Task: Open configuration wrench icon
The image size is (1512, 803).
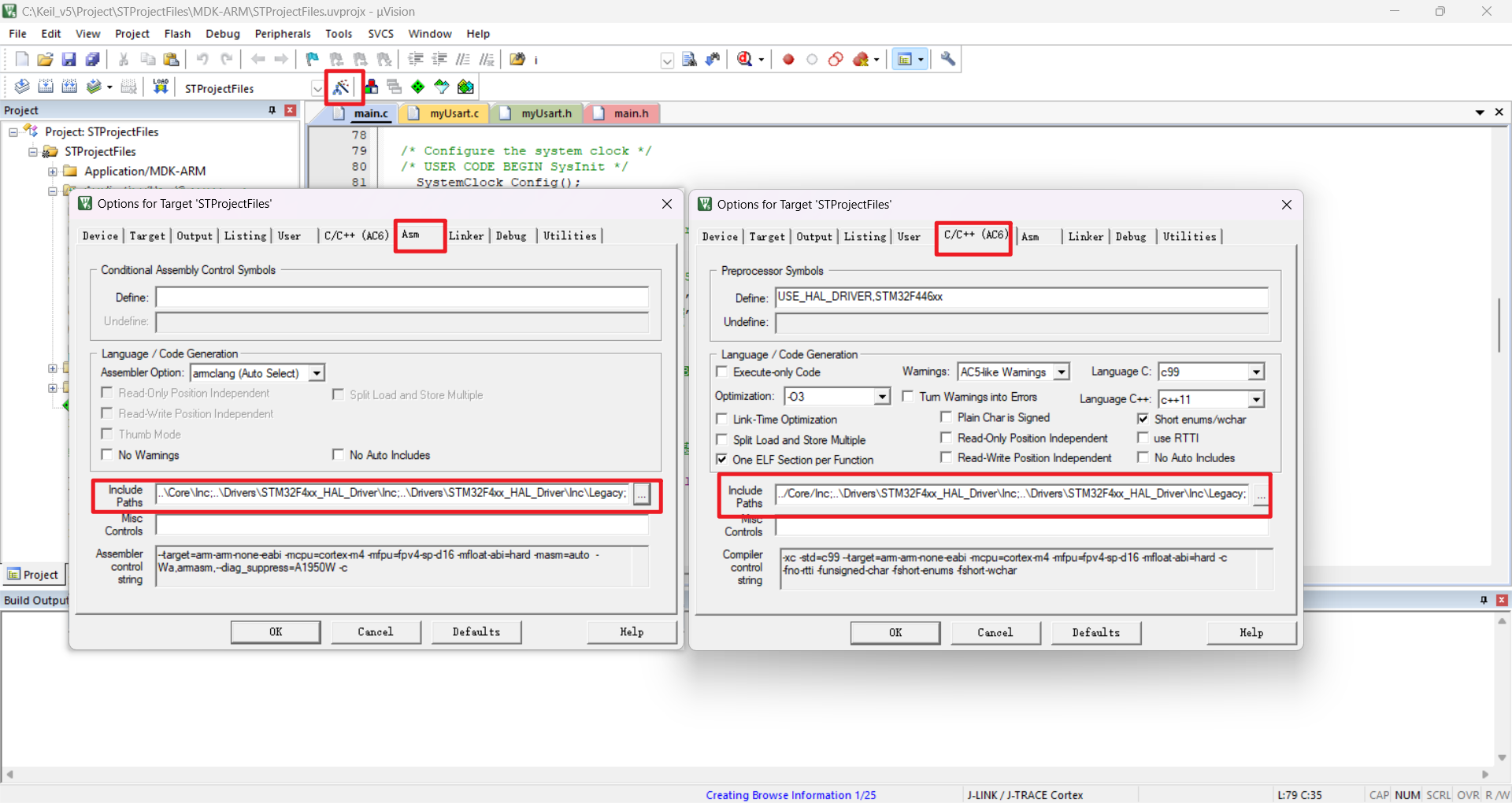Action: 948,59
